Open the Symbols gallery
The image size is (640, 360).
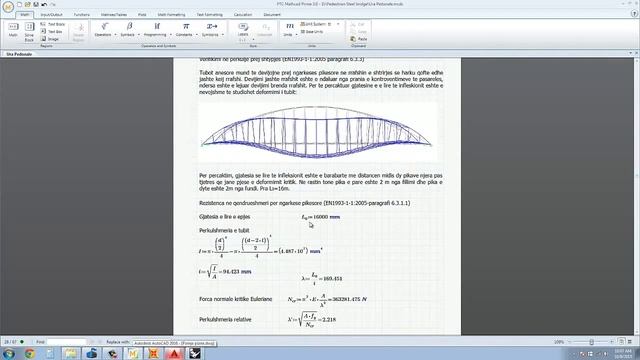[128, 29]
